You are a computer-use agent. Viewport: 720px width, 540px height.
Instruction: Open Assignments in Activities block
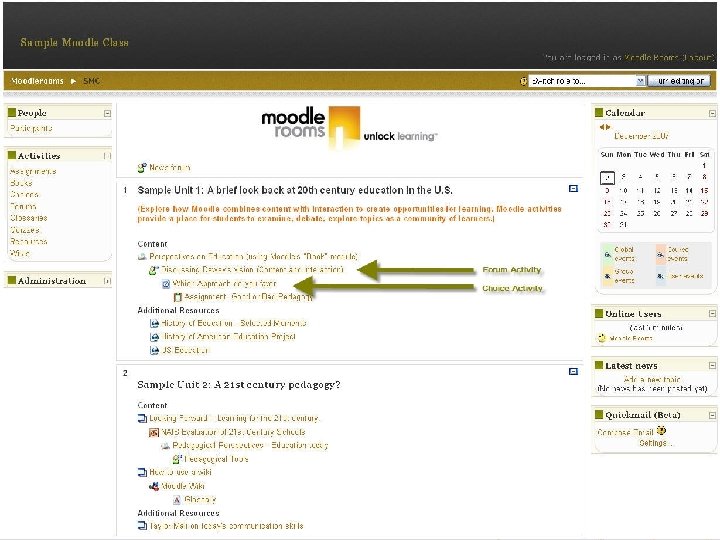click(33, 172)
